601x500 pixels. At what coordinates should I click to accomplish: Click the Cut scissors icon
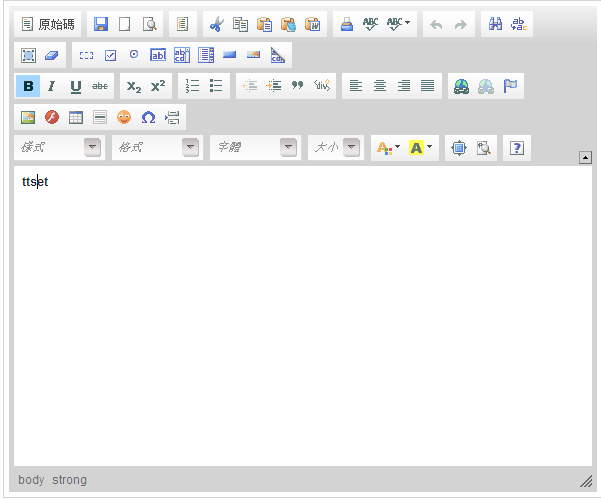217,24
